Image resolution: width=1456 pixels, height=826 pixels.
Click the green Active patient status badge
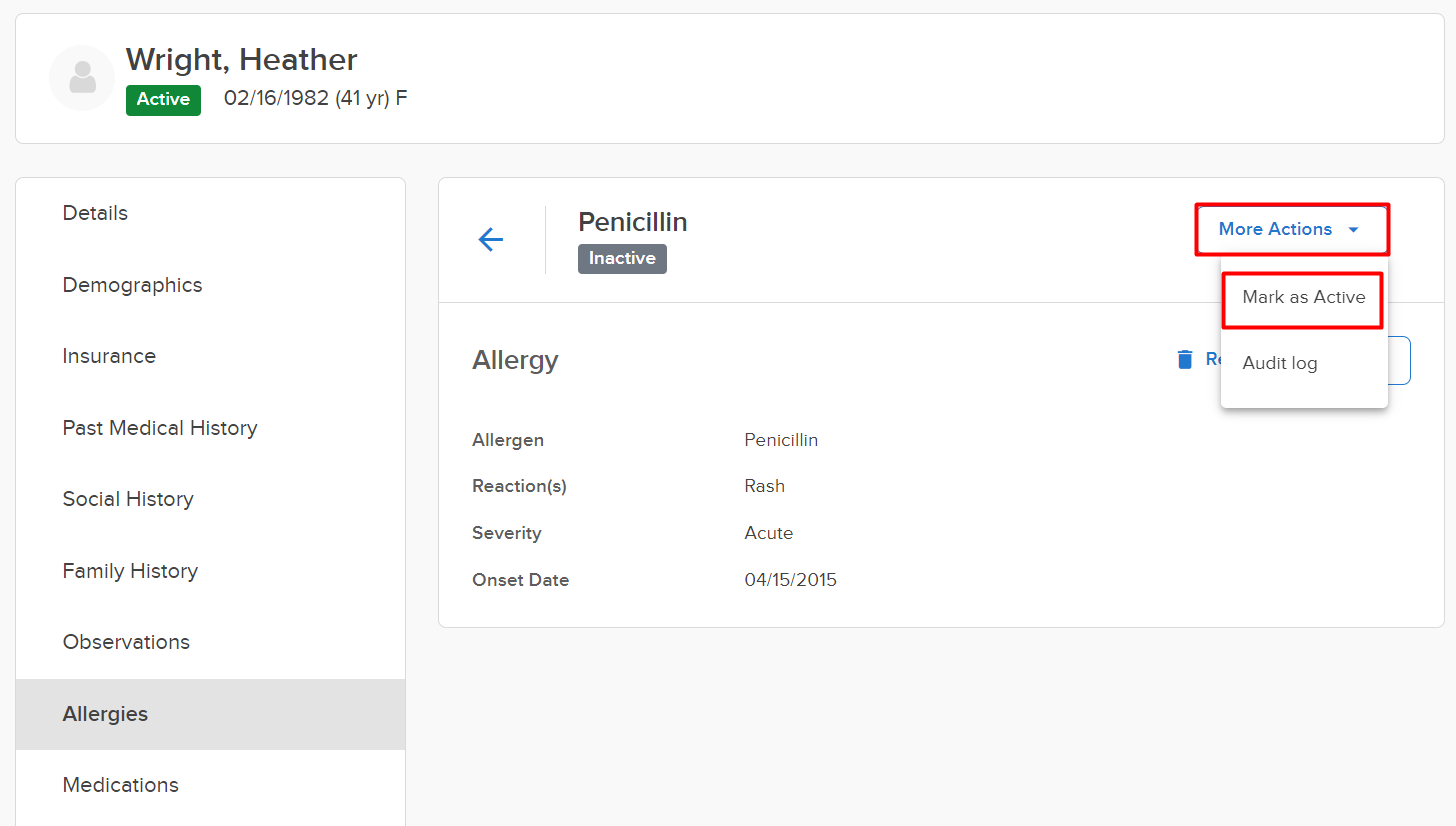[x=163, y=100]
